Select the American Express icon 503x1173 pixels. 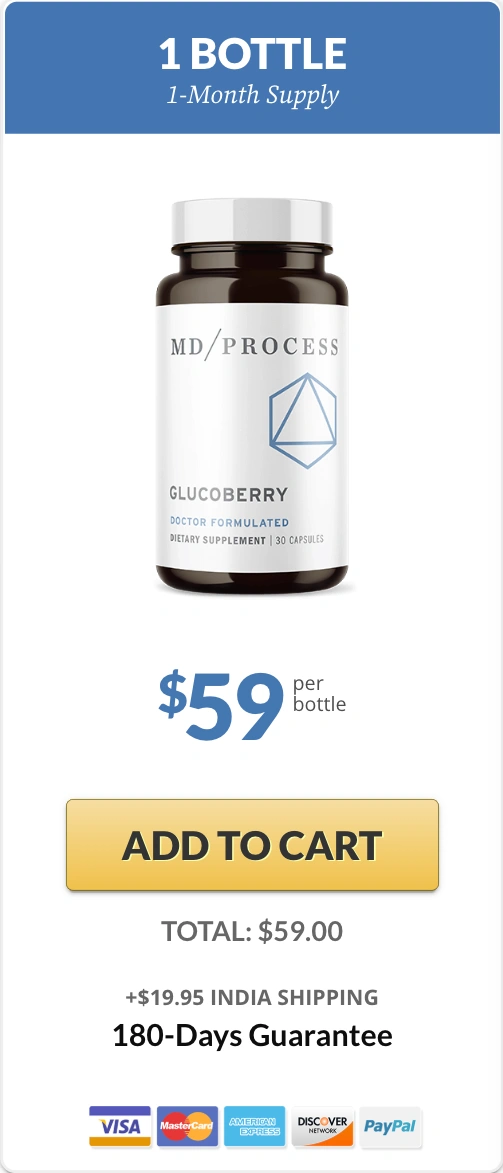[254, 1127]
